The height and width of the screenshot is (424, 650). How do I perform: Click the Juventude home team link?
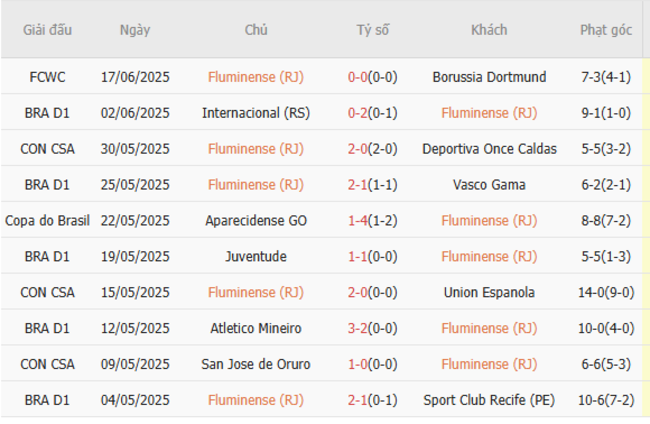point(256,256)
